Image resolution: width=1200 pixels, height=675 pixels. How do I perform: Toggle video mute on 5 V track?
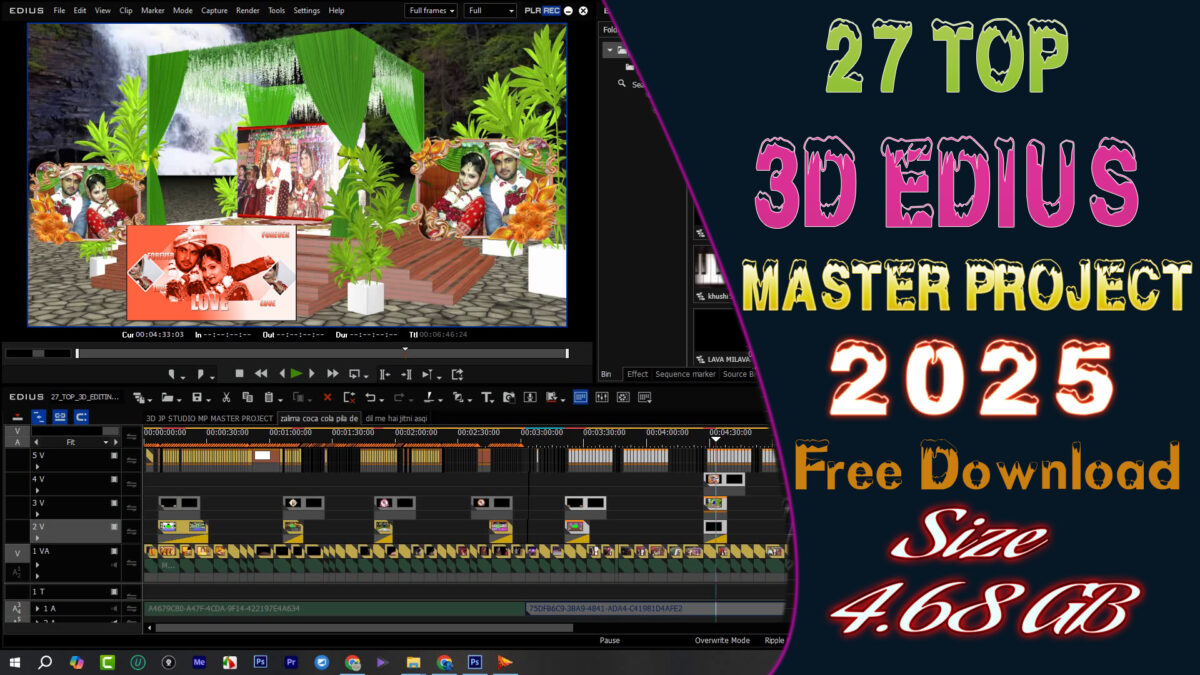pos(114,456)
